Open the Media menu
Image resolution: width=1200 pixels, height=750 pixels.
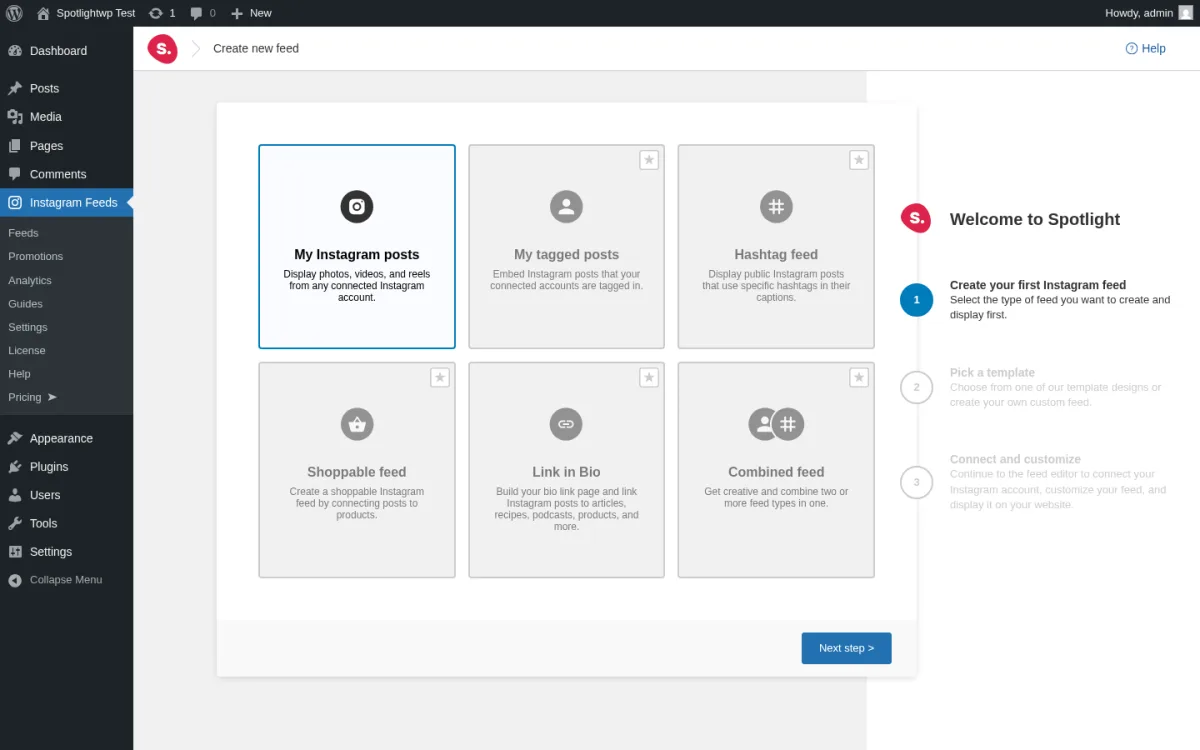point(66,117)
